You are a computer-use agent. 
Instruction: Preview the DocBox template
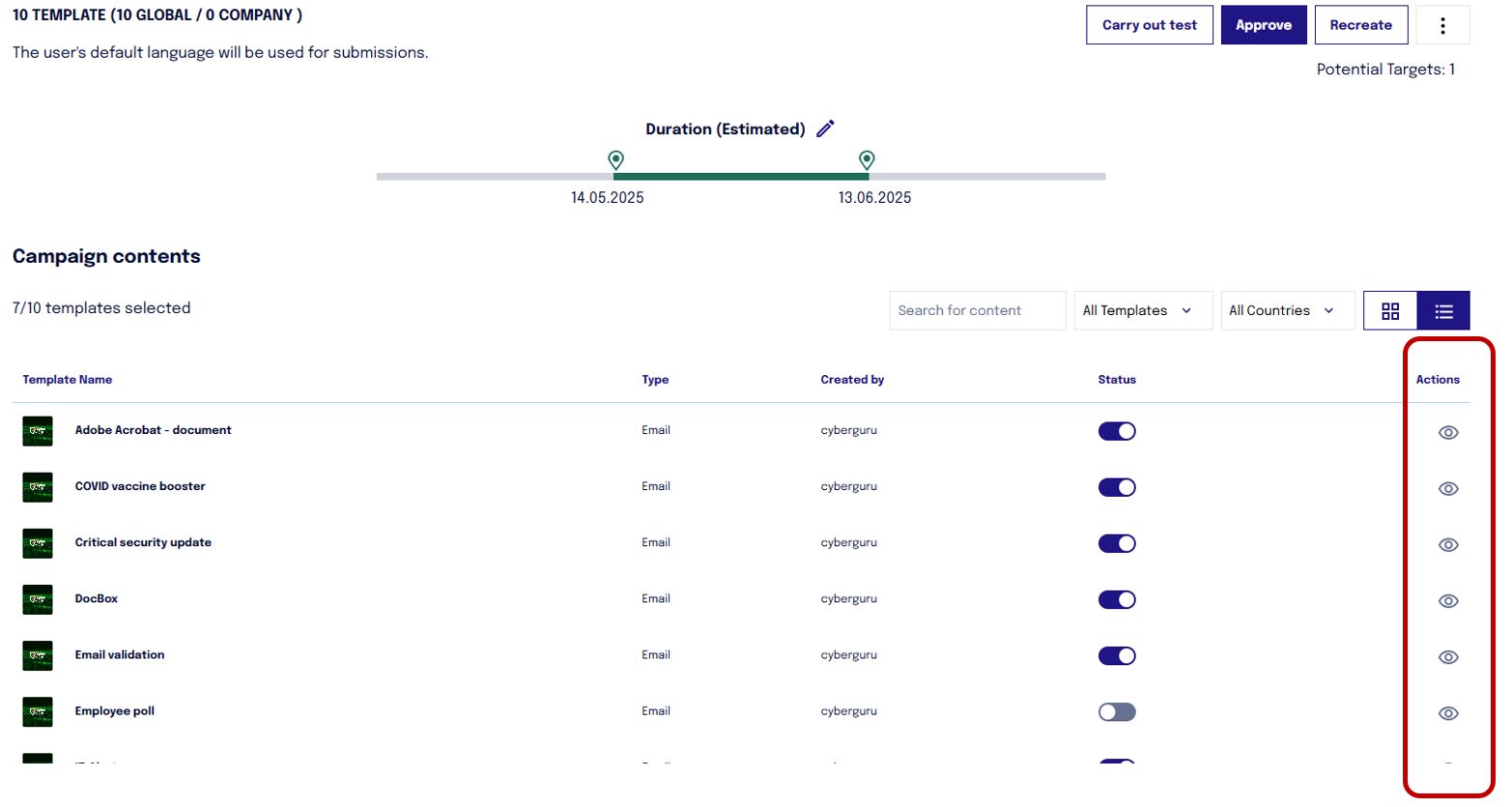point(1448,601)
